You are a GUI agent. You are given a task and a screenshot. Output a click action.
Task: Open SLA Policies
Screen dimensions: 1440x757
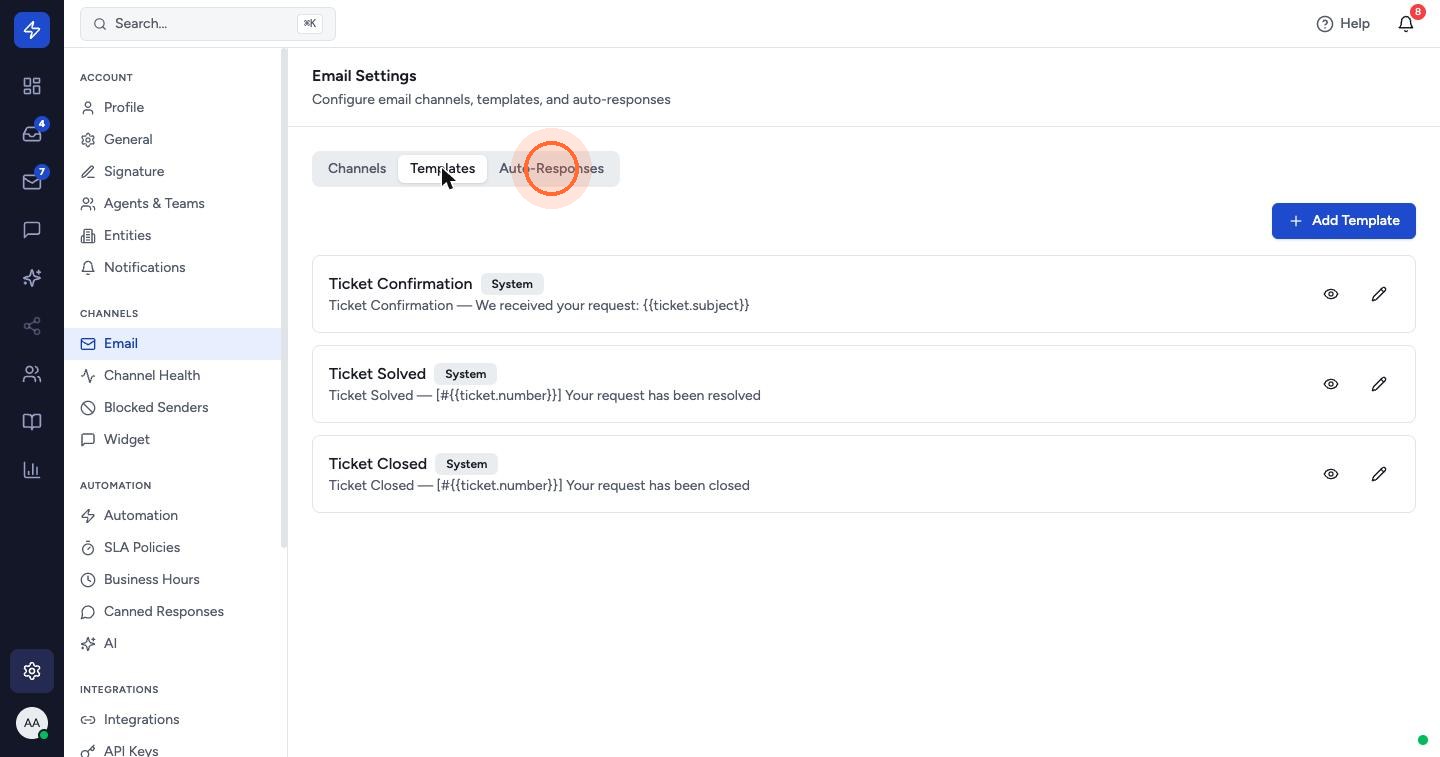(172, 547)
